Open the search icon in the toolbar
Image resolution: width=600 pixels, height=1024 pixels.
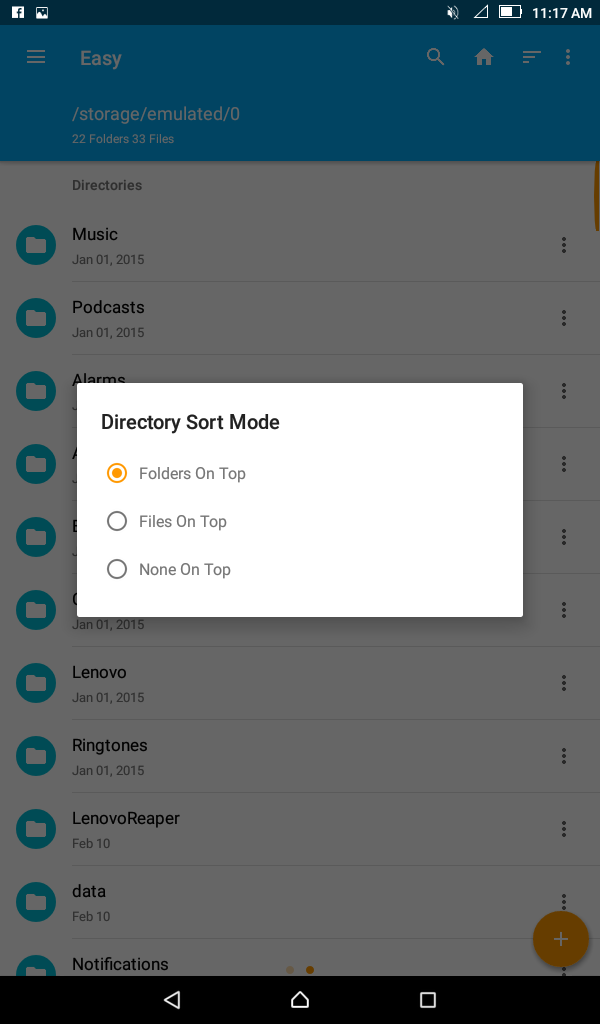point(436,57)
